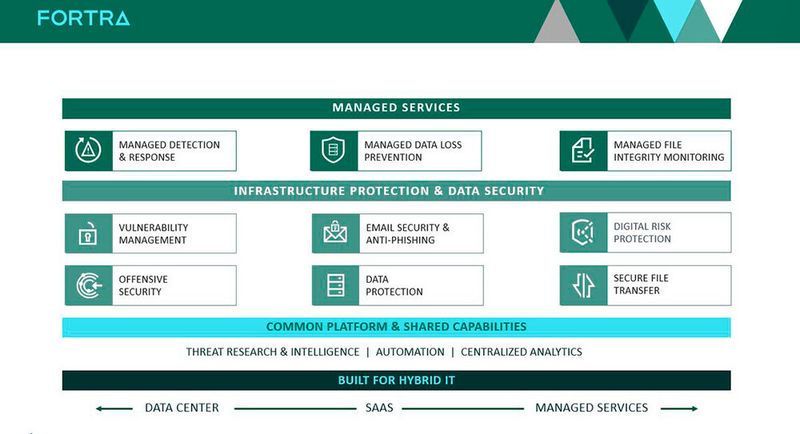Select the Managed Services header bar
This screenshot has width=800, height=434.
coord(396,108)
